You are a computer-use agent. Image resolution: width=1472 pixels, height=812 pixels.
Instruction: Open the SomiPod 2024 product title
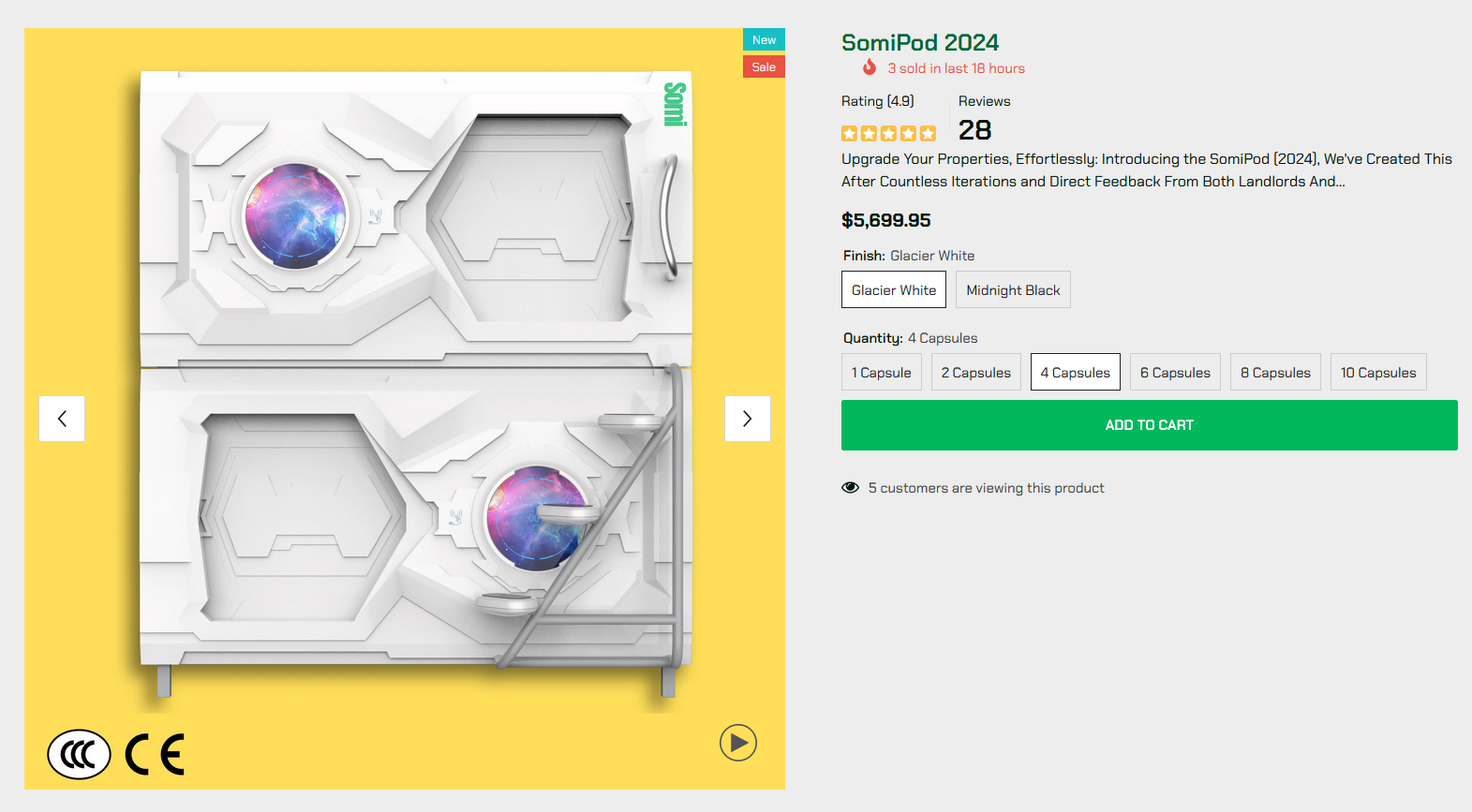pyautogui.click(x=920, y=43)
